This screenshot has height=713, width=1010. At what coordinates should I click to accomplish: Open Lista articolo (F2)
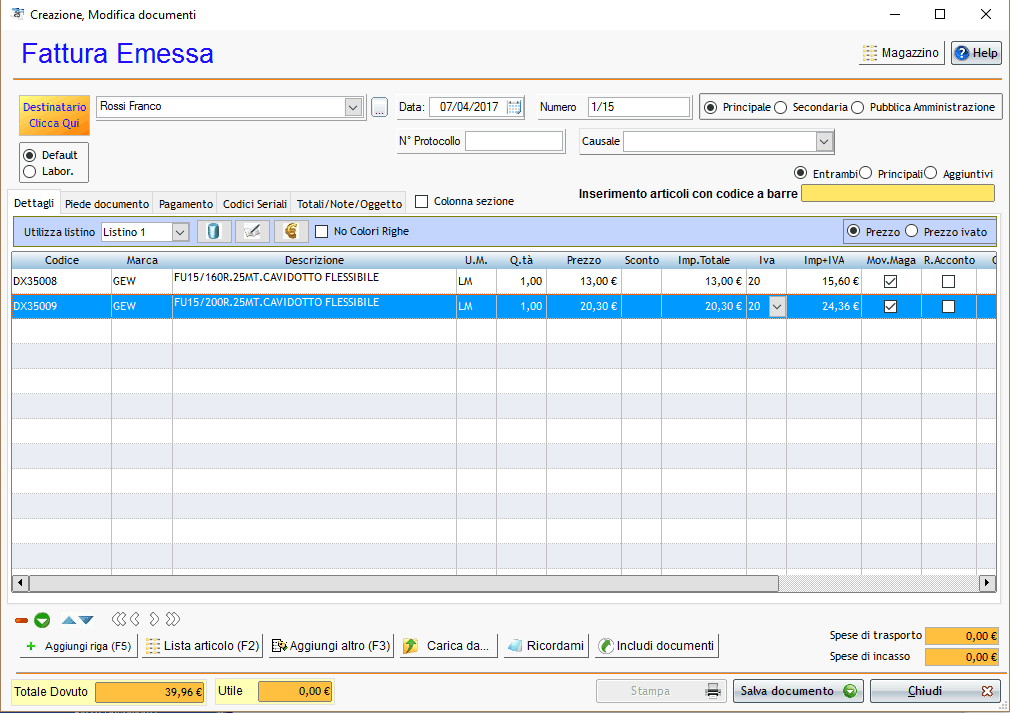point(203,646)
